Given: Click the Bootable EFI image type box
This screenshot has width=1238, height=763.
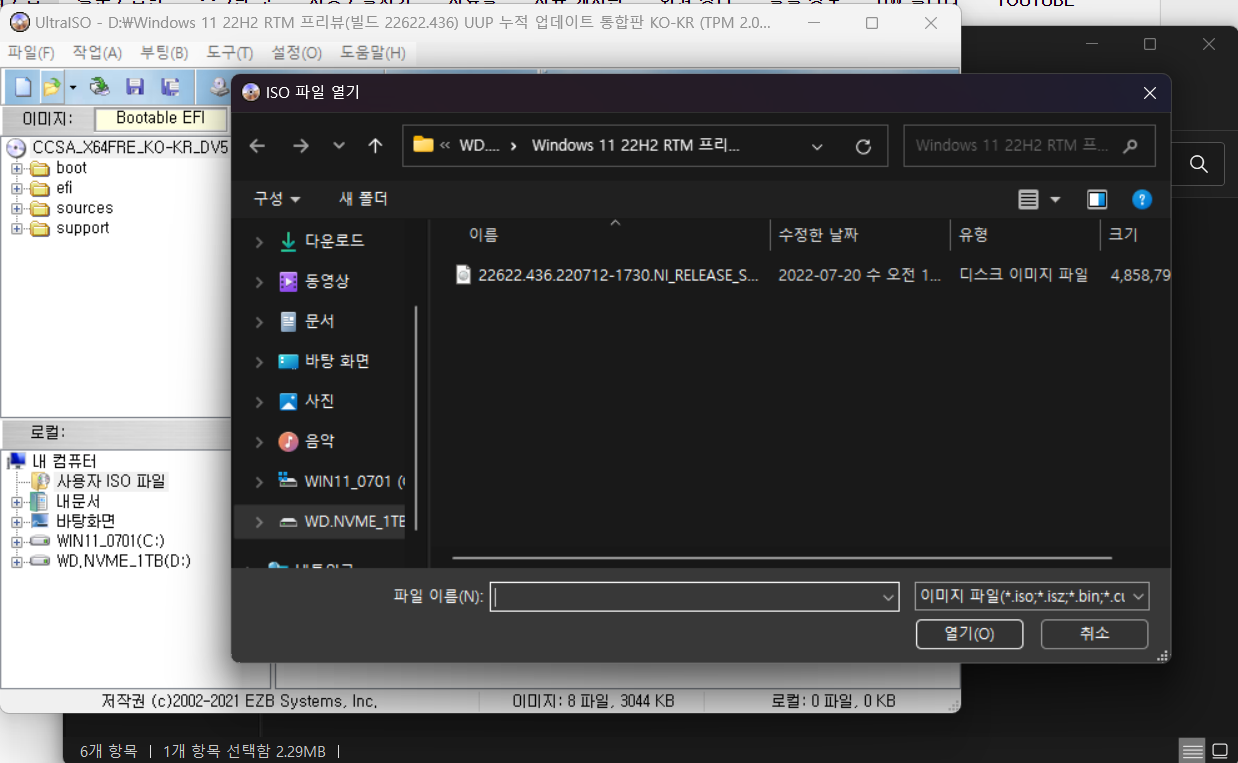Looking at the screenshot, I should [x=160, y=118].
